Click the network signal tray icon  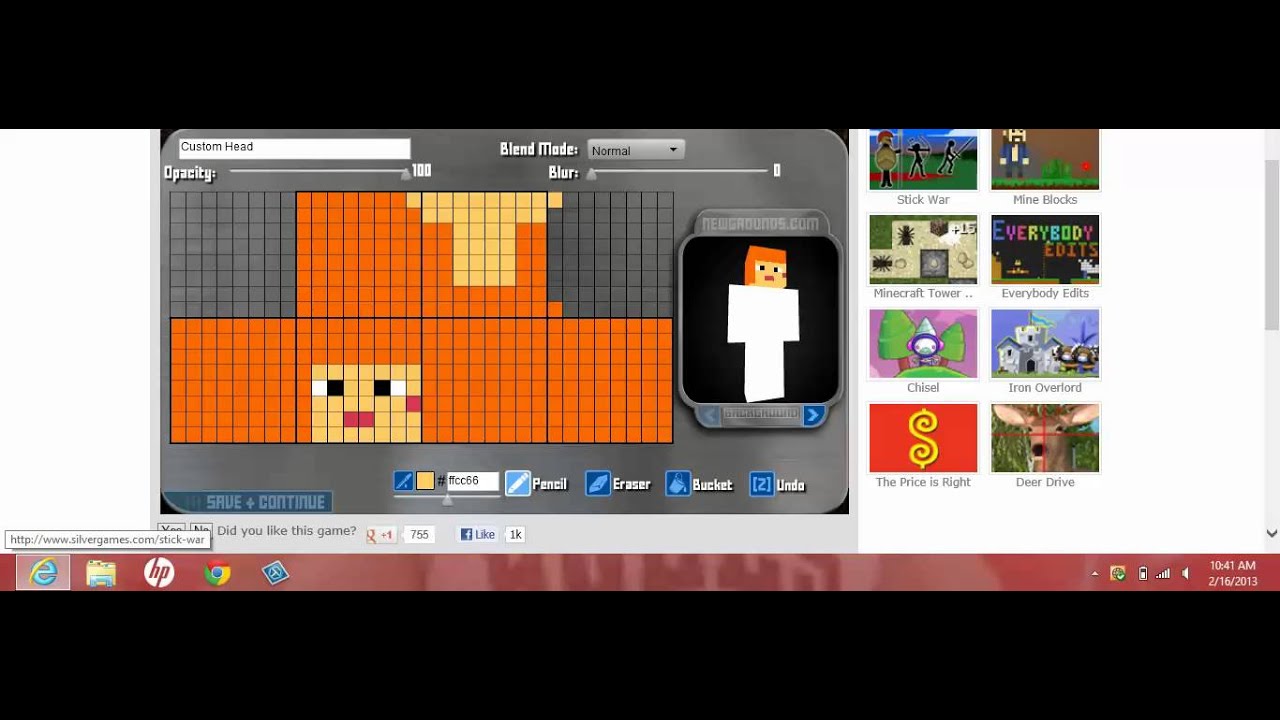click(x=1163, y=574)
